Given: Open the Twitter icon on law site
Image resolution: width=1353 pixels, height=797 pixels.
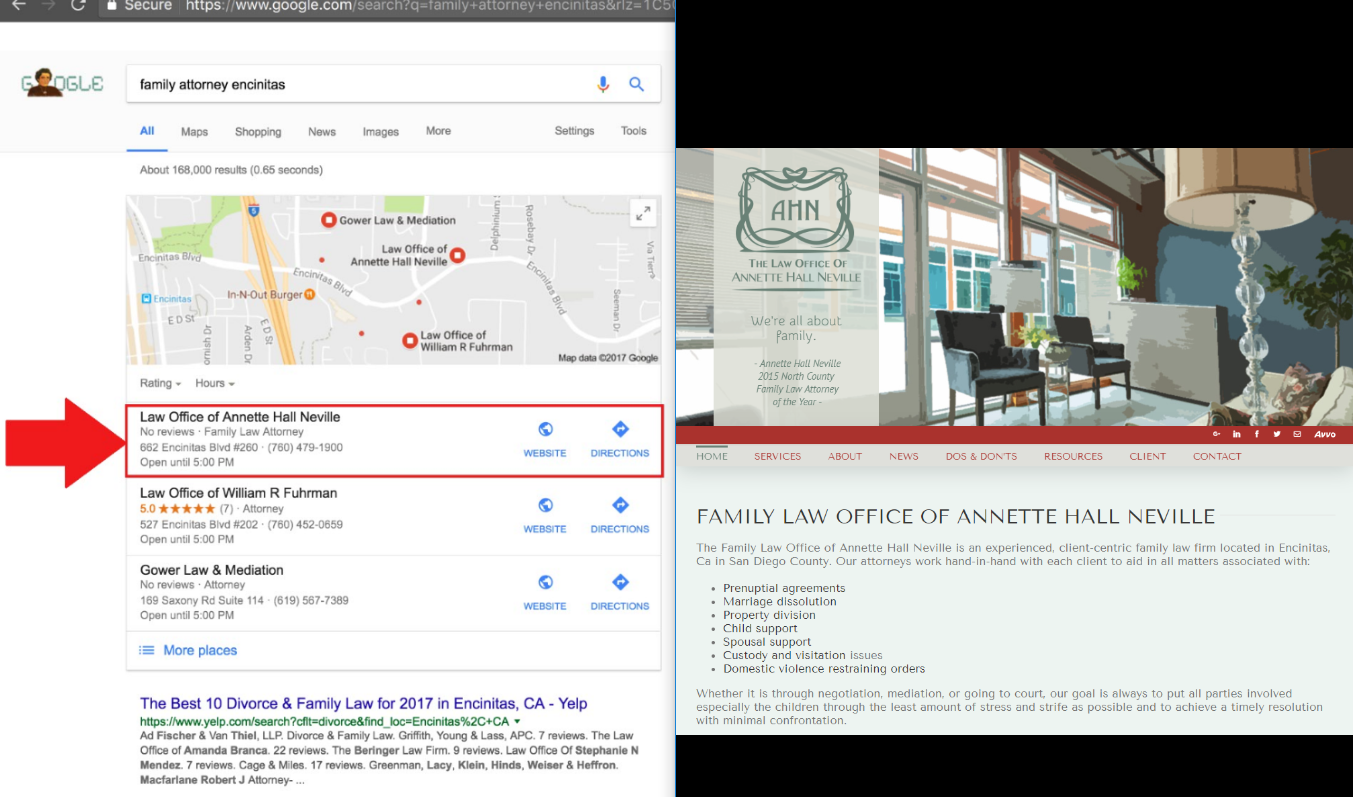Looking at the screenshot, I should point(1277,434).
